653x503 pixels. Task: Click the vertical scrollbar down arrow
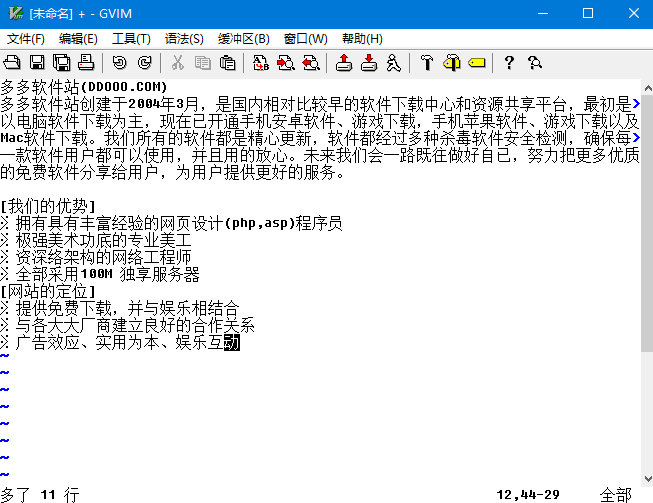pyautogui.click(x=647, y=479)
